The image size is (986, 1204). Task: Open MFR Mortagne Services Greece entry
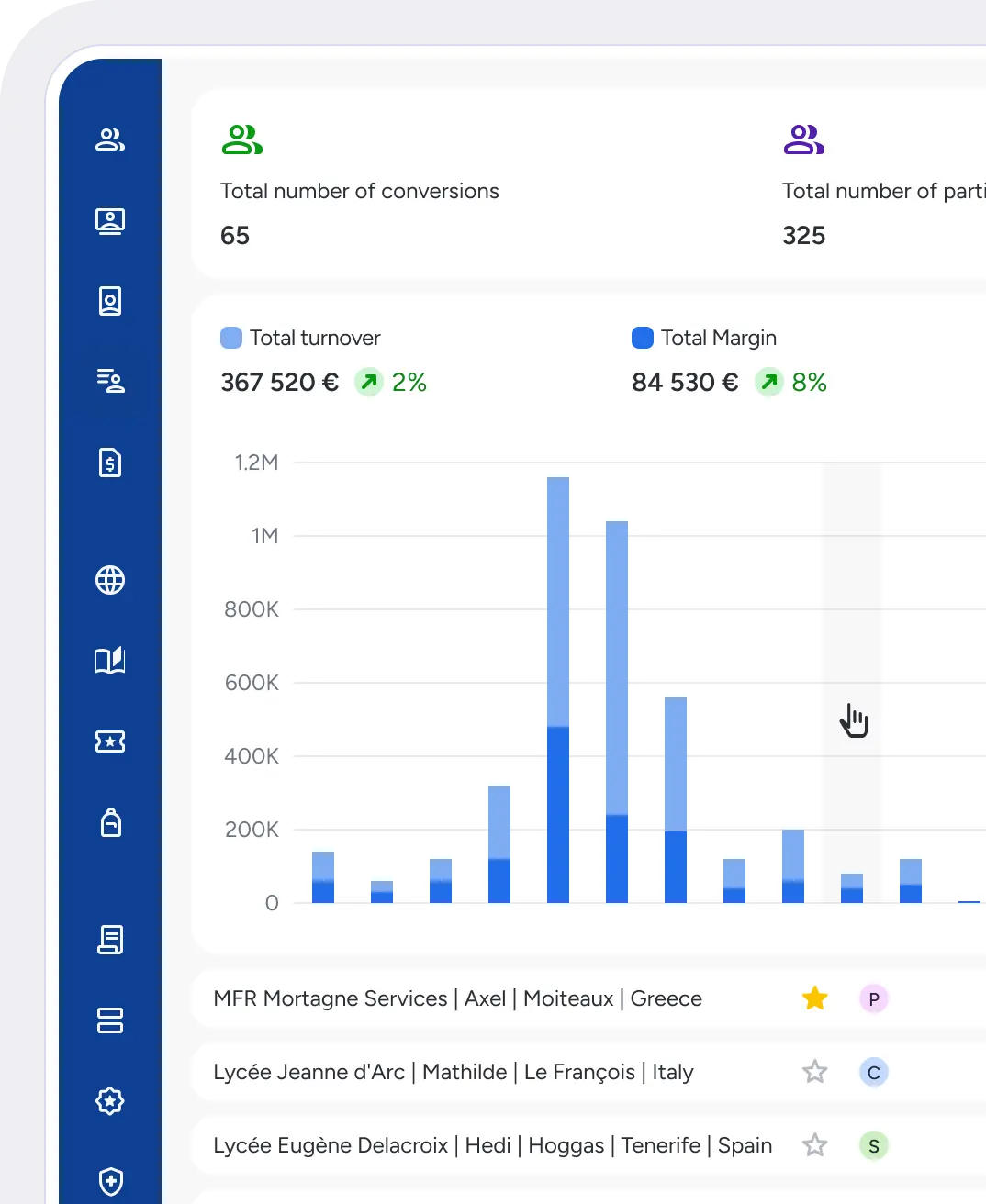point(457,998)
